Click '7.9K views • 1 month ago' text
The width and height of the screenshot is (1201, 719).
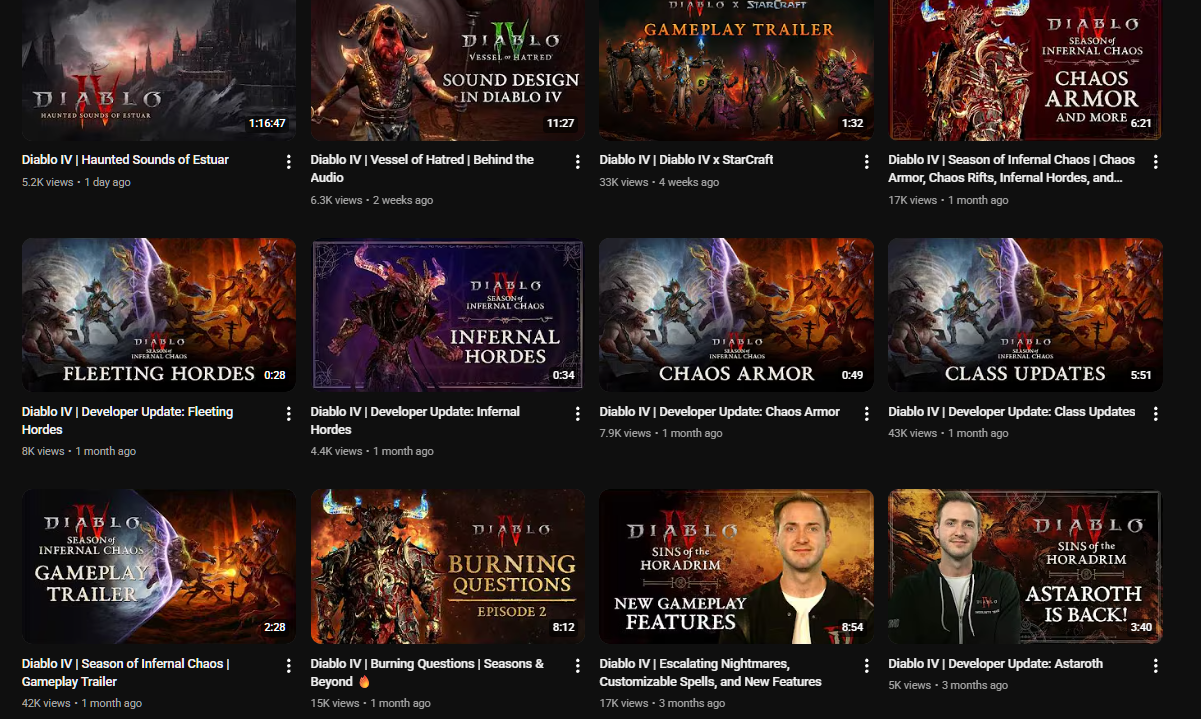(660, 434)
